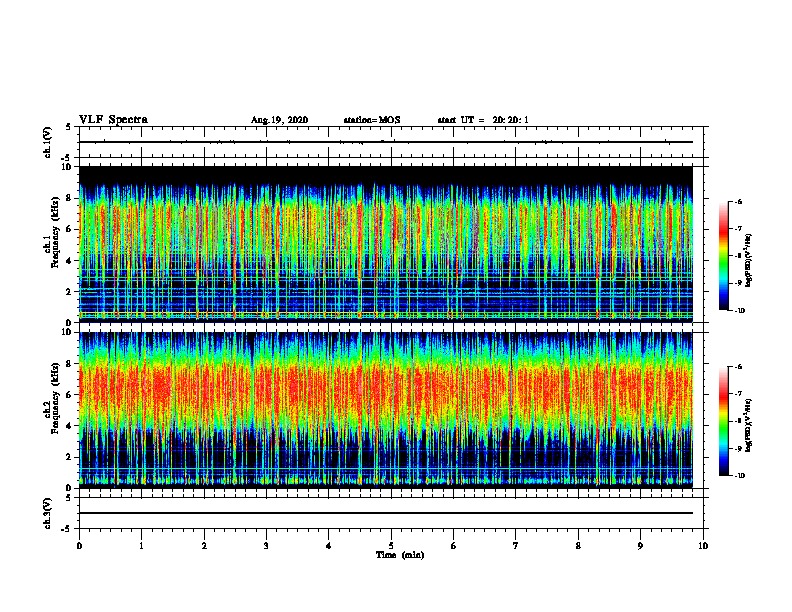This screenshot has height=612, width=792.
Task: Click the "5" tick on ch.1(V) axis
Action: pyautogui.click(x=69, y=127)
